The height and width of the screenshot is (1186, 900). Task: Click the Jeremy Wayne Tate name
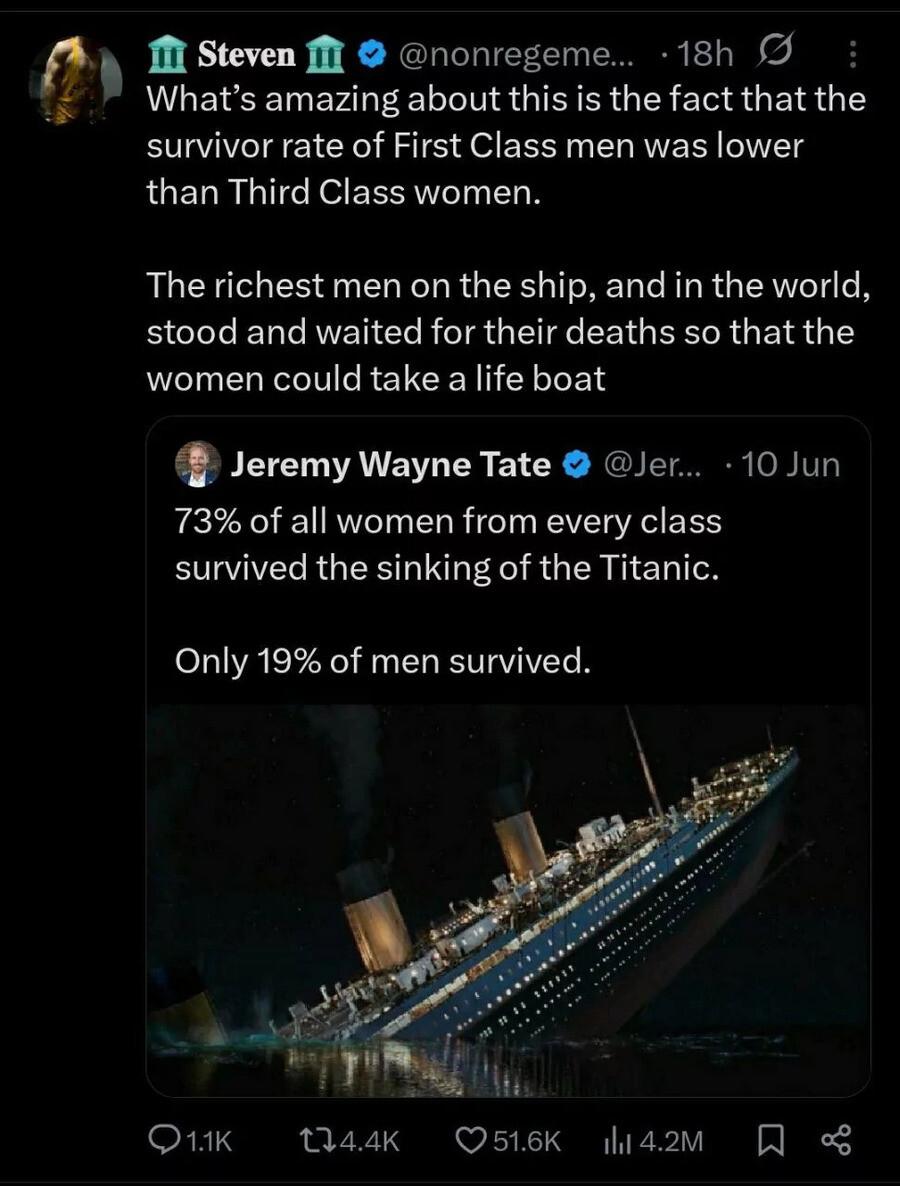point(391,464)
